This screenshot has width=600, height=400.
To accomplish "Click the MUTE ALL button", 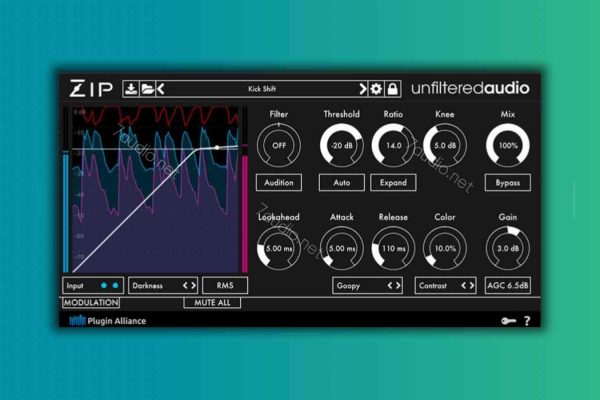I will pos(212,303).
